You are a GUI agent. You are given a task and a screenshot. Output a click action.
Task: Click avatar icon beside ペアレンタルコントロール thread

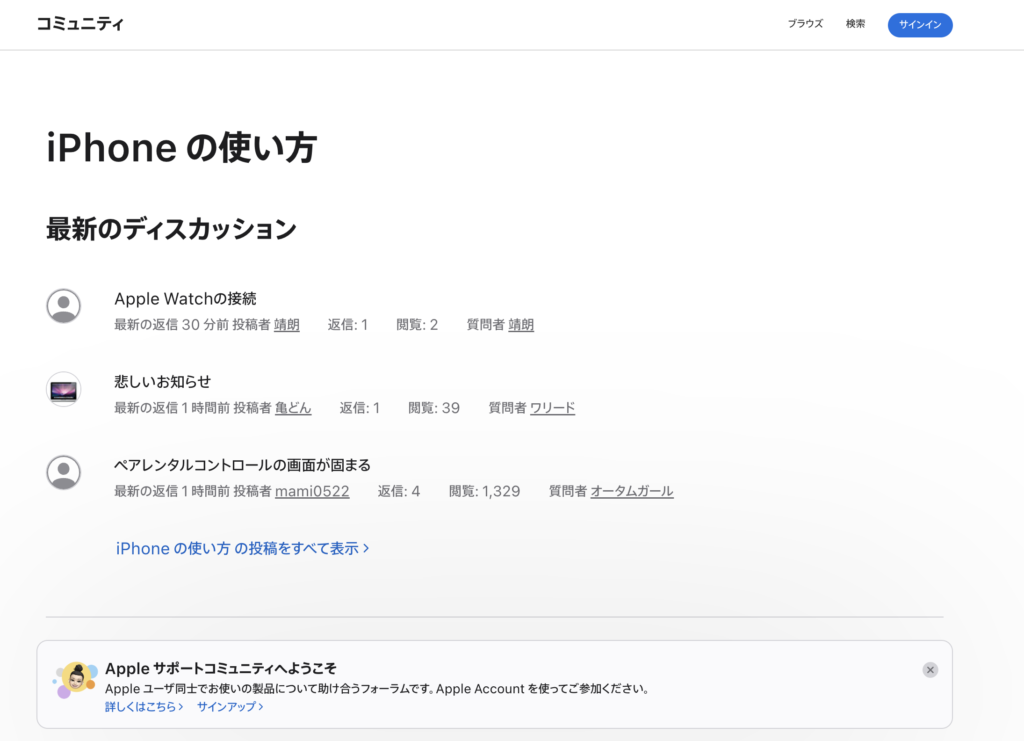[x=63, y=472]
